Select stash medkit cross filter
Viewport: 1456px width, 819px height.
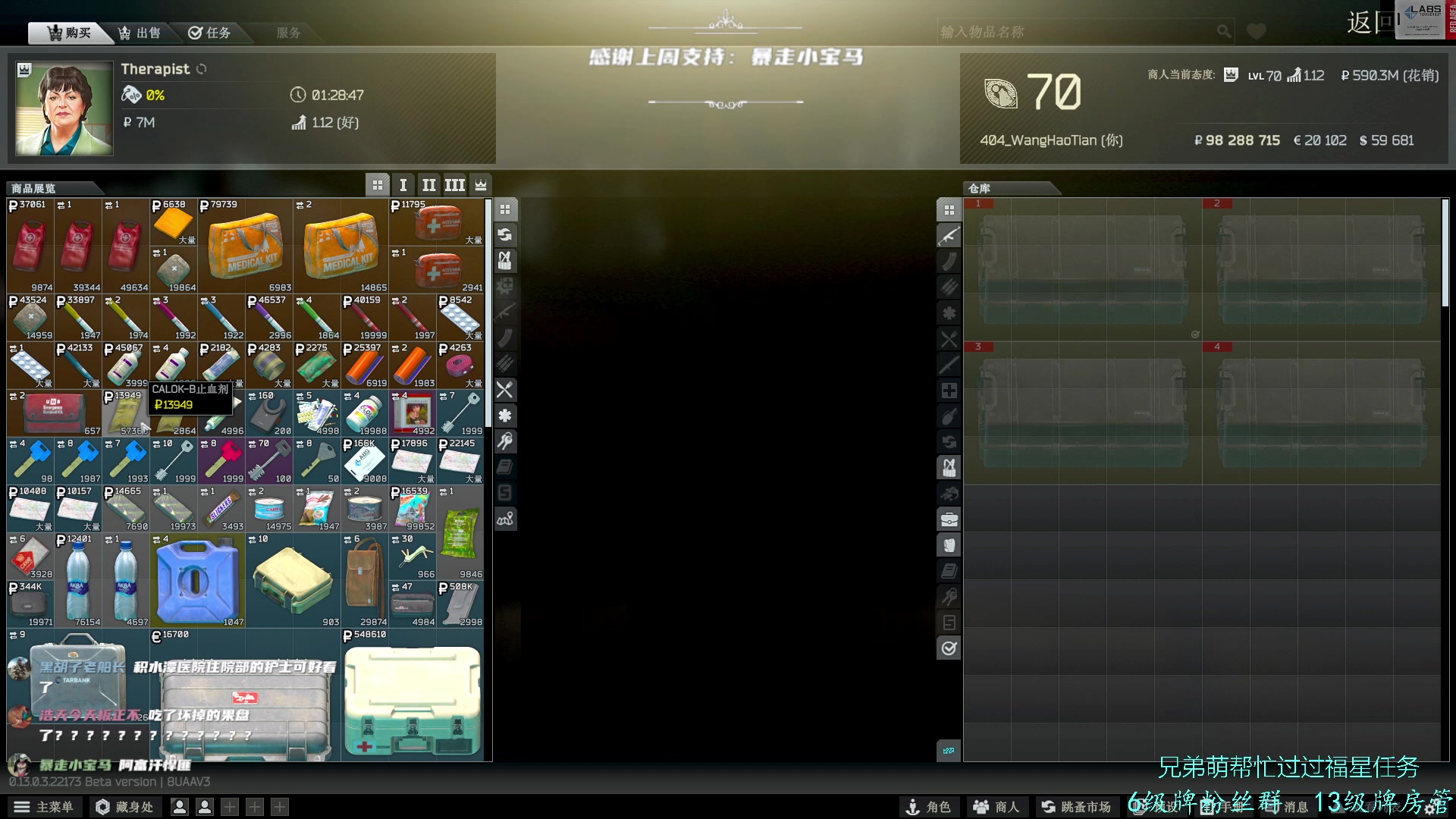[949, 391]
